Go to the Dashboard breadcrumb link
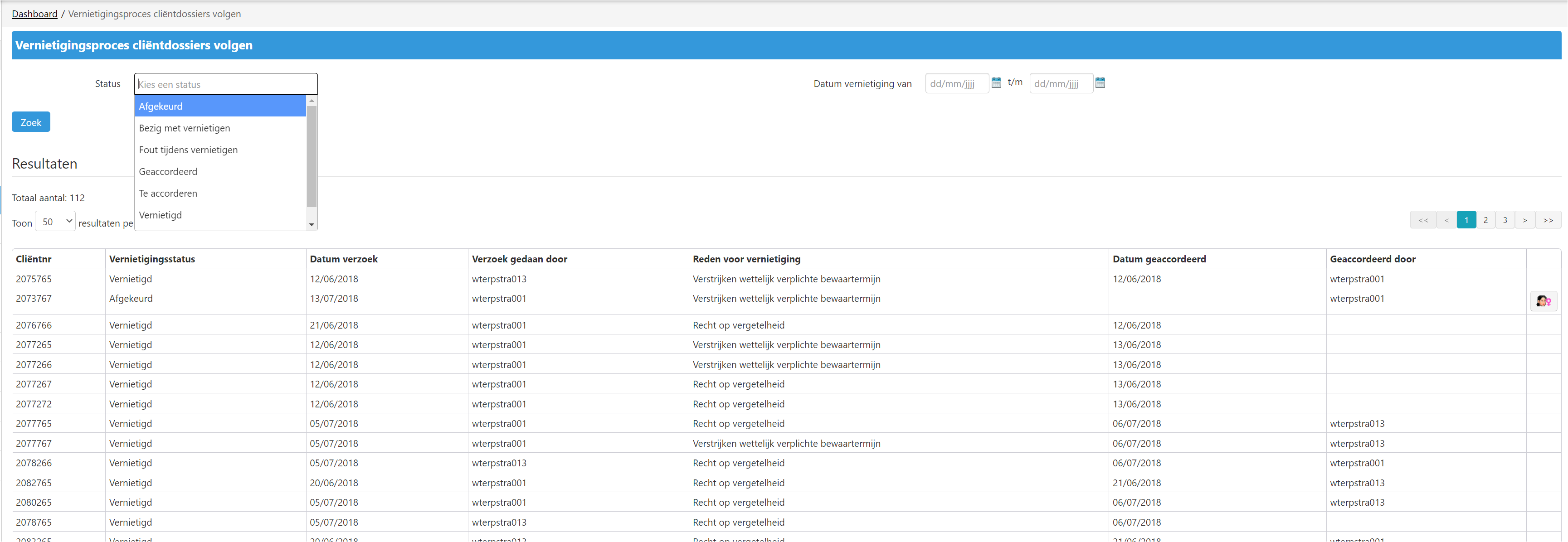Viewport: 1568px width, 542px height. (x=34, y=14)
